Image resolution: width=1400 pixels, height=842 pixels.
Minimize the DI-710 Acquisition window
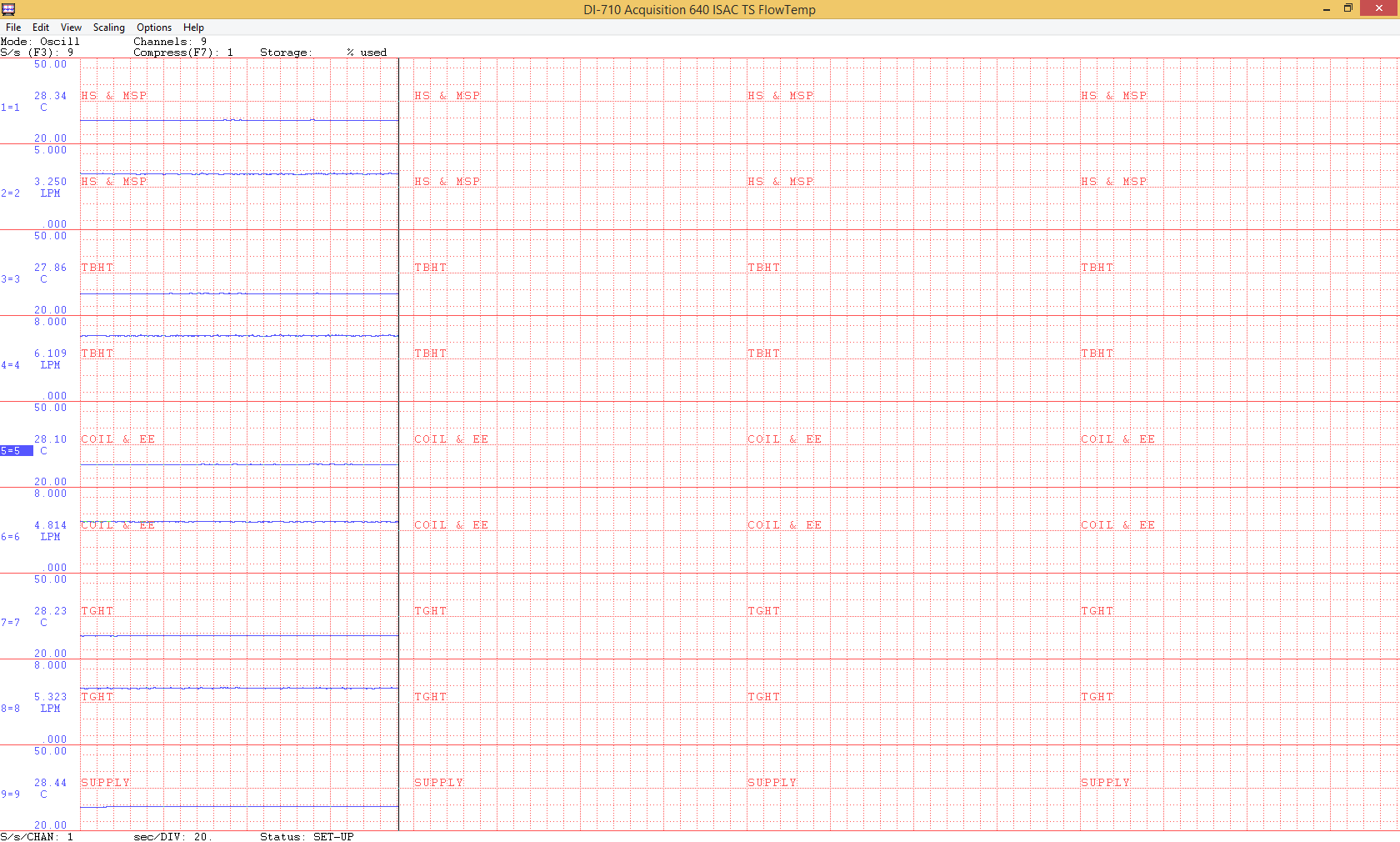(1326, 8)
